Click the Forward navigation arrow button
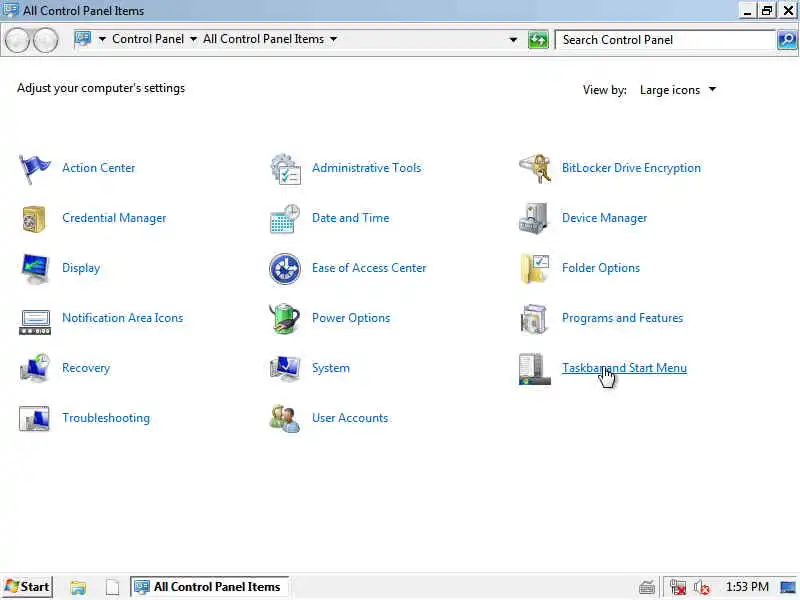This screenshot has height=600, width=800. point(46,40)
